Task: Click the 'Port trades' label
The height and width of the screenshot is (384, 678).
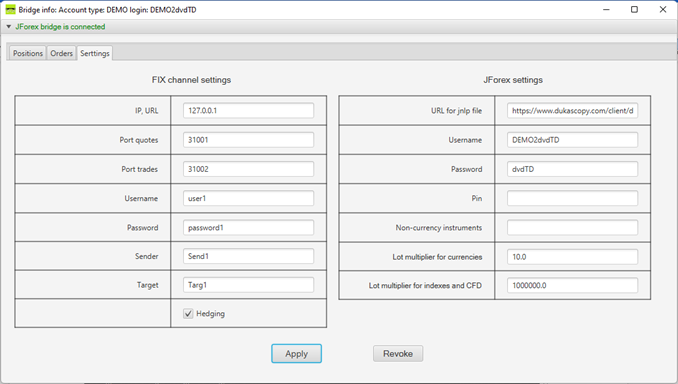Action: (x=139, y=169)
